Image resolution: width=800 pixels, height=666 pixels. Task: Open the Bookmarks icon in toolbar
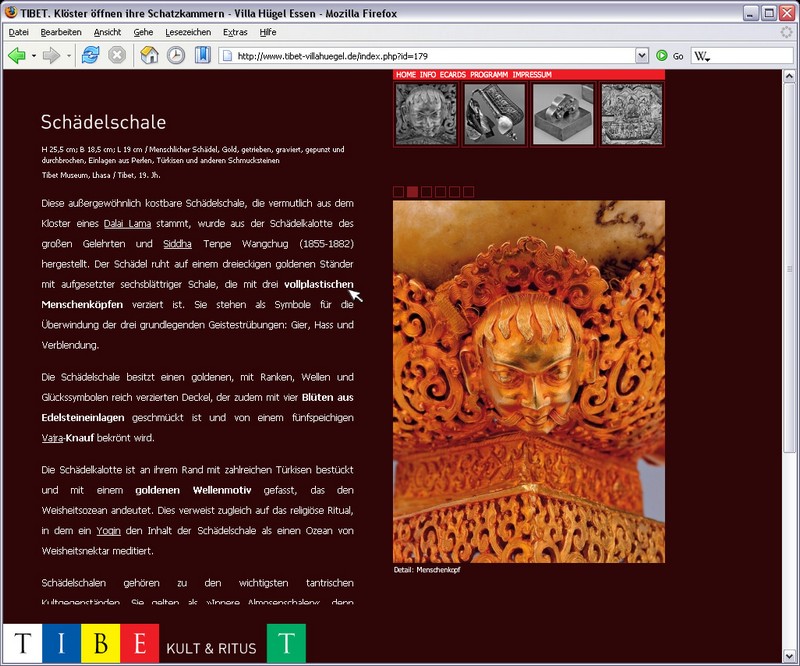point(203,55)
